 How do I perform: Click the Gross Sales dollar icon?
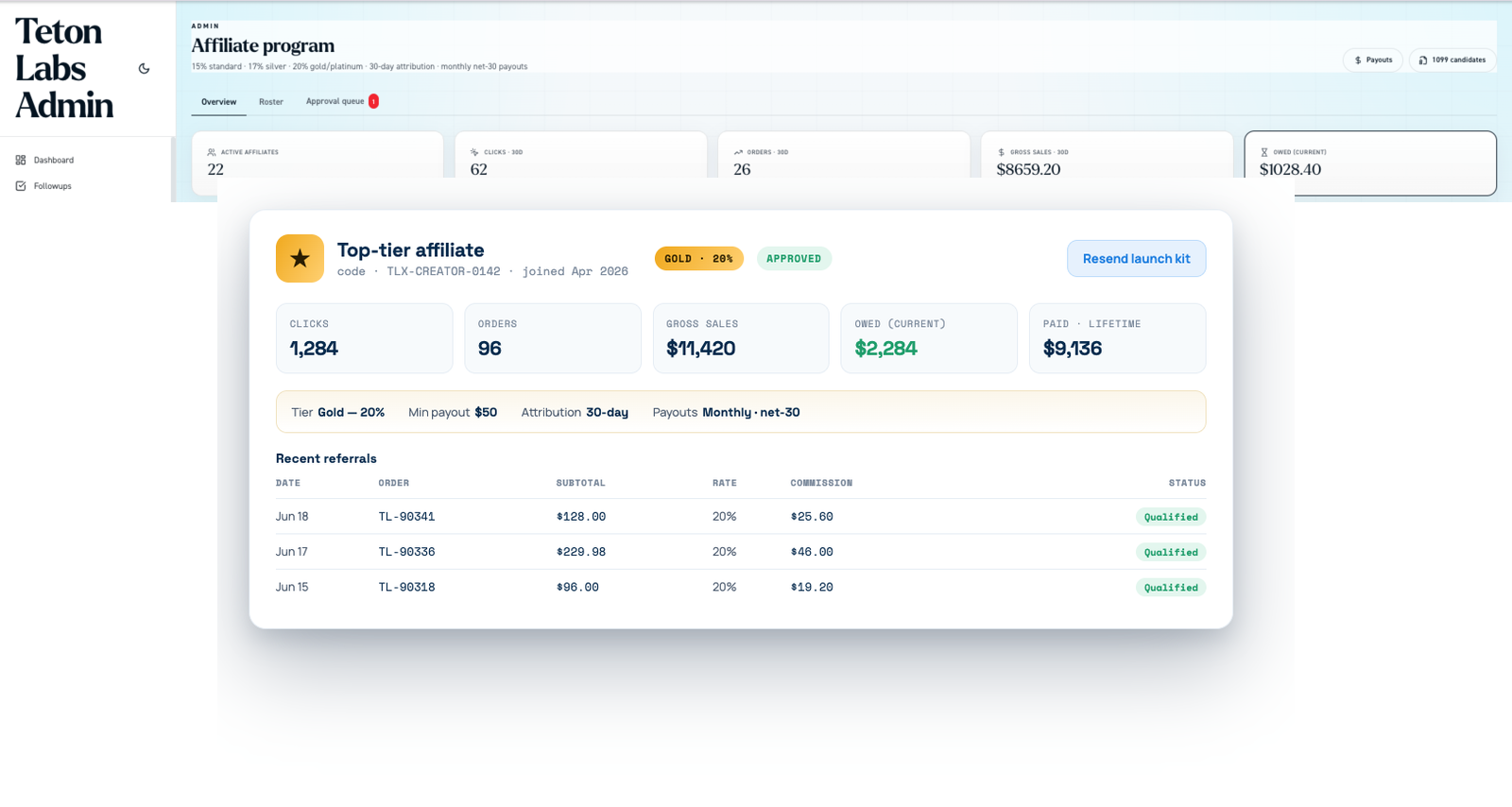tap(1001, 152)
